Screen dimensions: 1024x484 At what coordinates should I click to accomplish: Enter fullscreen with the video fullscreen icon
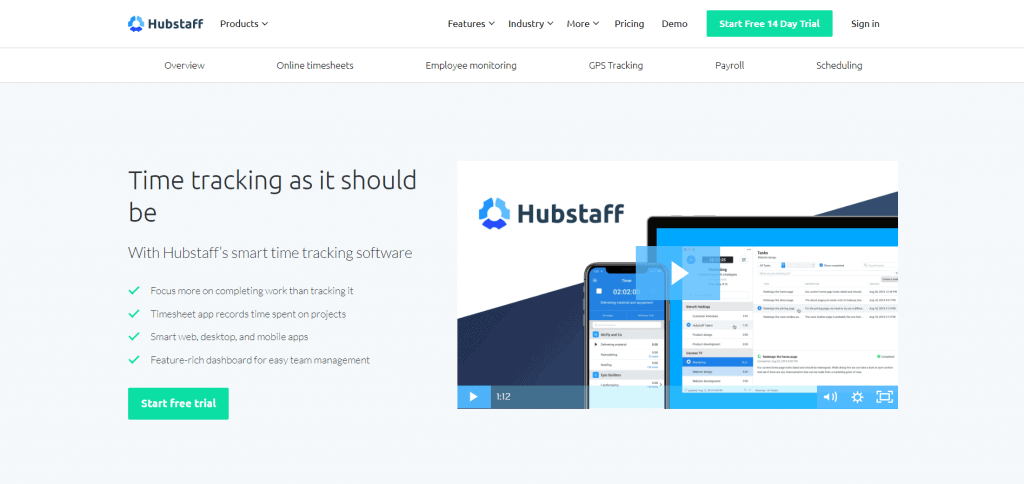click(884, 396)
